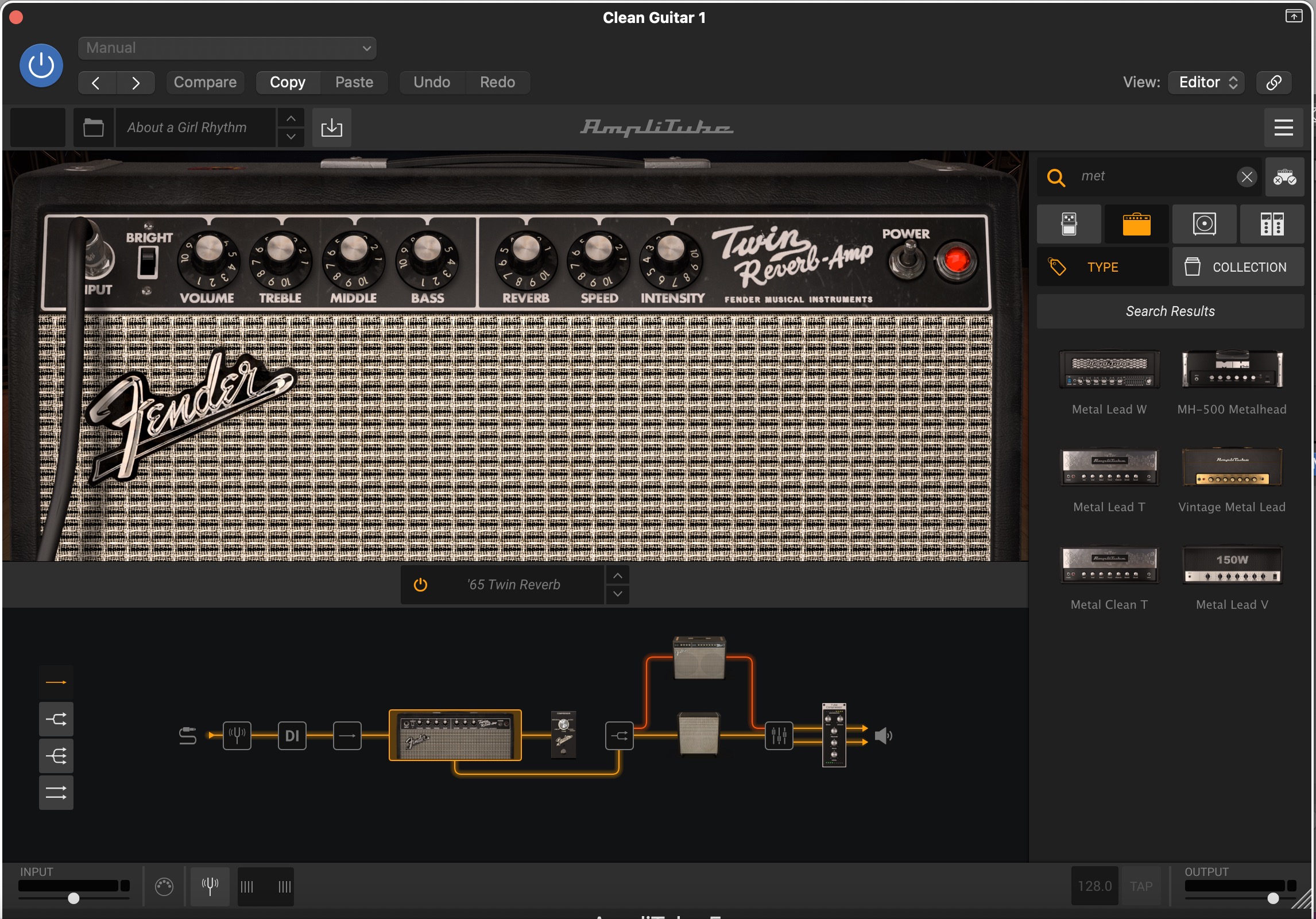1316x919 pixels.
Task: Select the rack effects category tab
Action: coord(1272,224)
